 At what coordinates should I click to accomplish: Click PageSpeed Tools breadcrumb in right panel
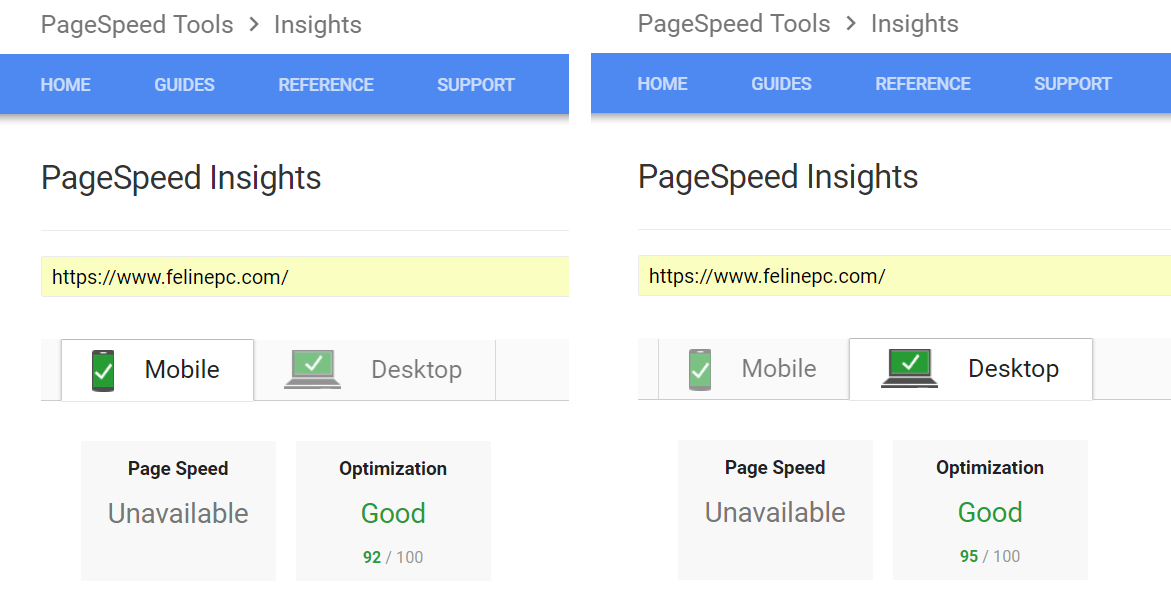point(734,24)
